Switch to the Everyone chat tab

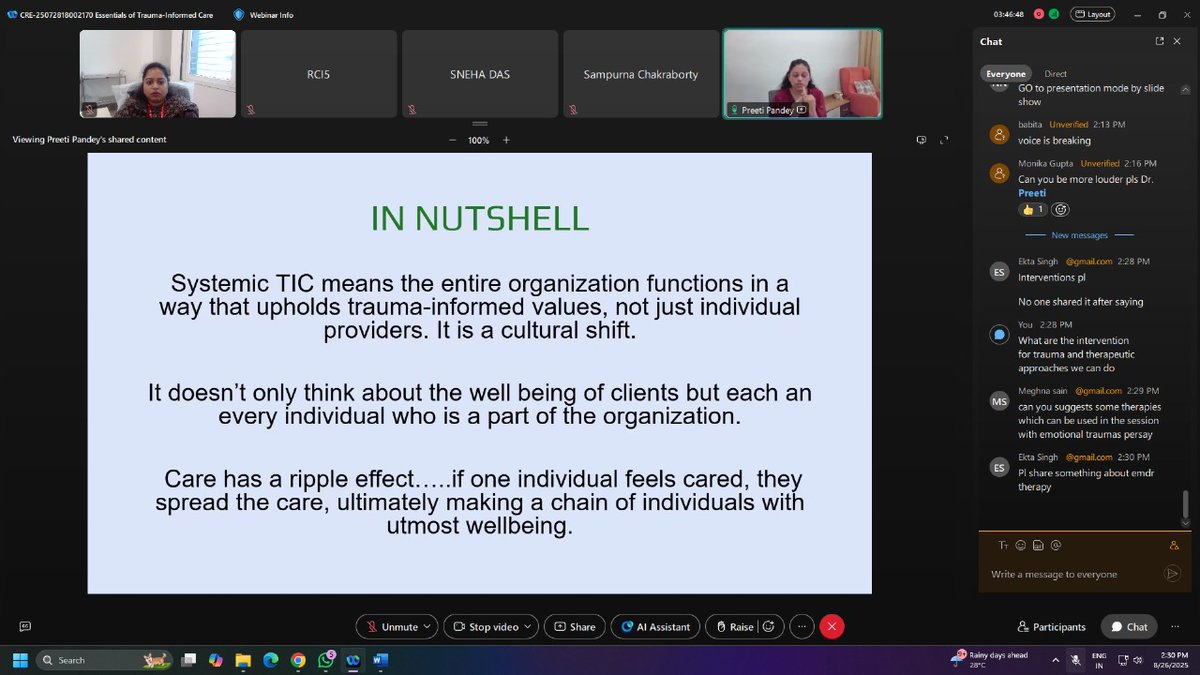pyautogui.click(x=1006, y=74)
